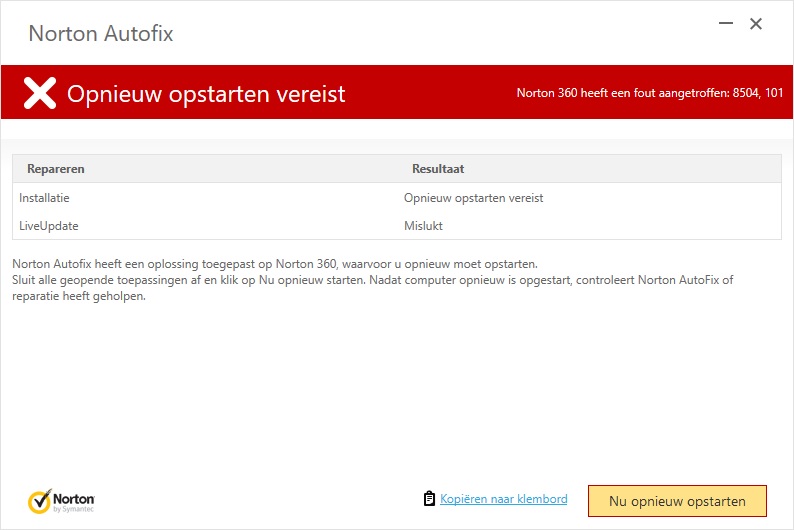
Task: Click the Norton Autofix window title
Action: point(101,34)
